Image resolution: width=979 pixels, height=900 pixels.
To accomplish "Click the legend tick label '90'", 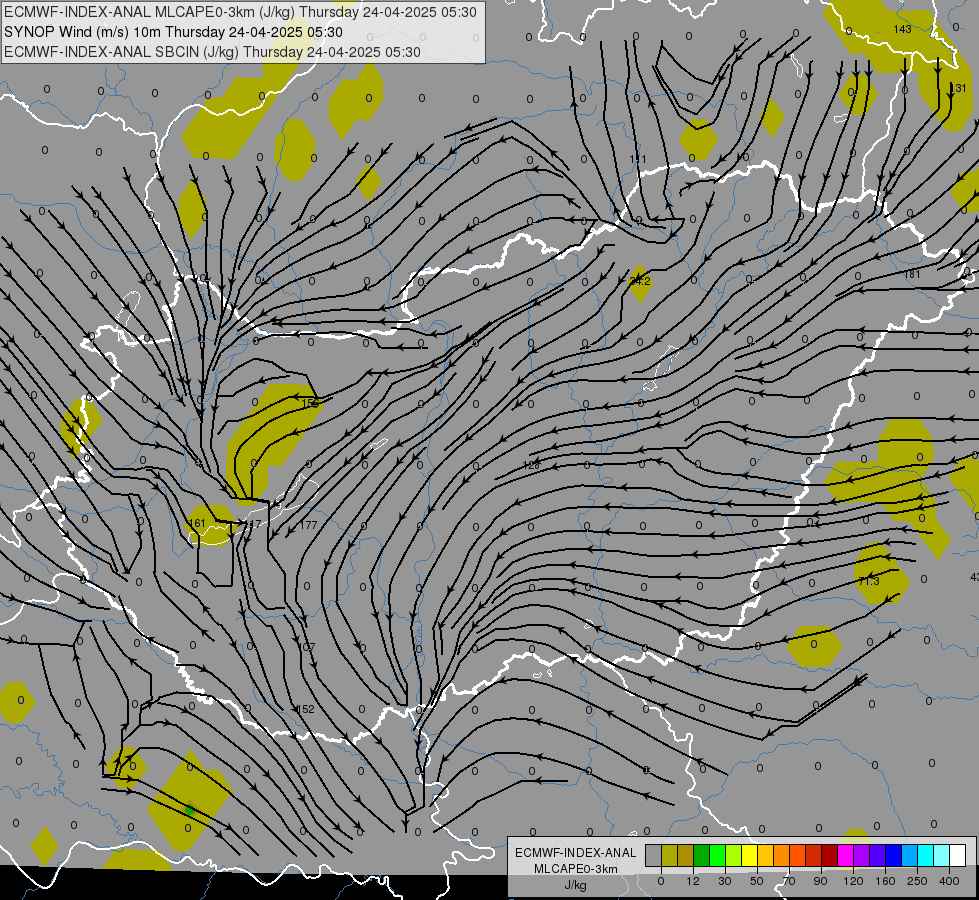I will (x=821, y=881).
